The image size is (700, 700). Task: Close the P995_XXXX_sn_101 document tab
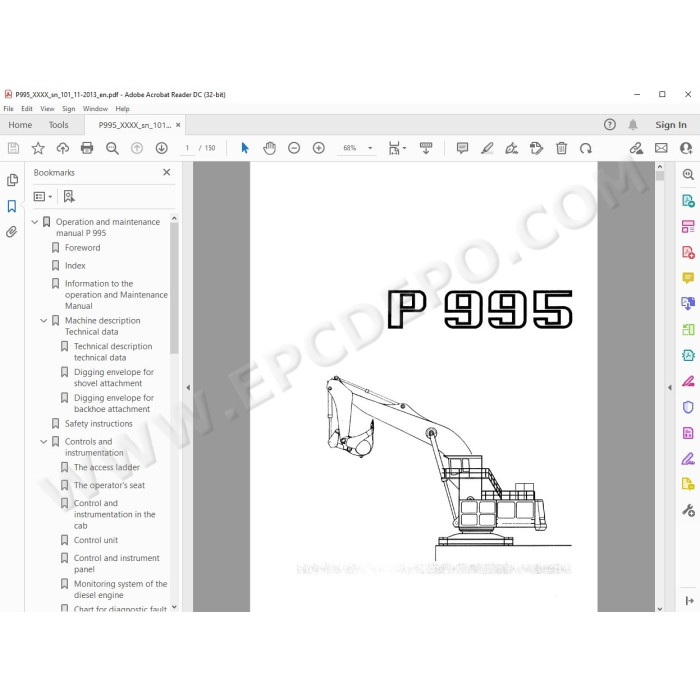(178, 125)
